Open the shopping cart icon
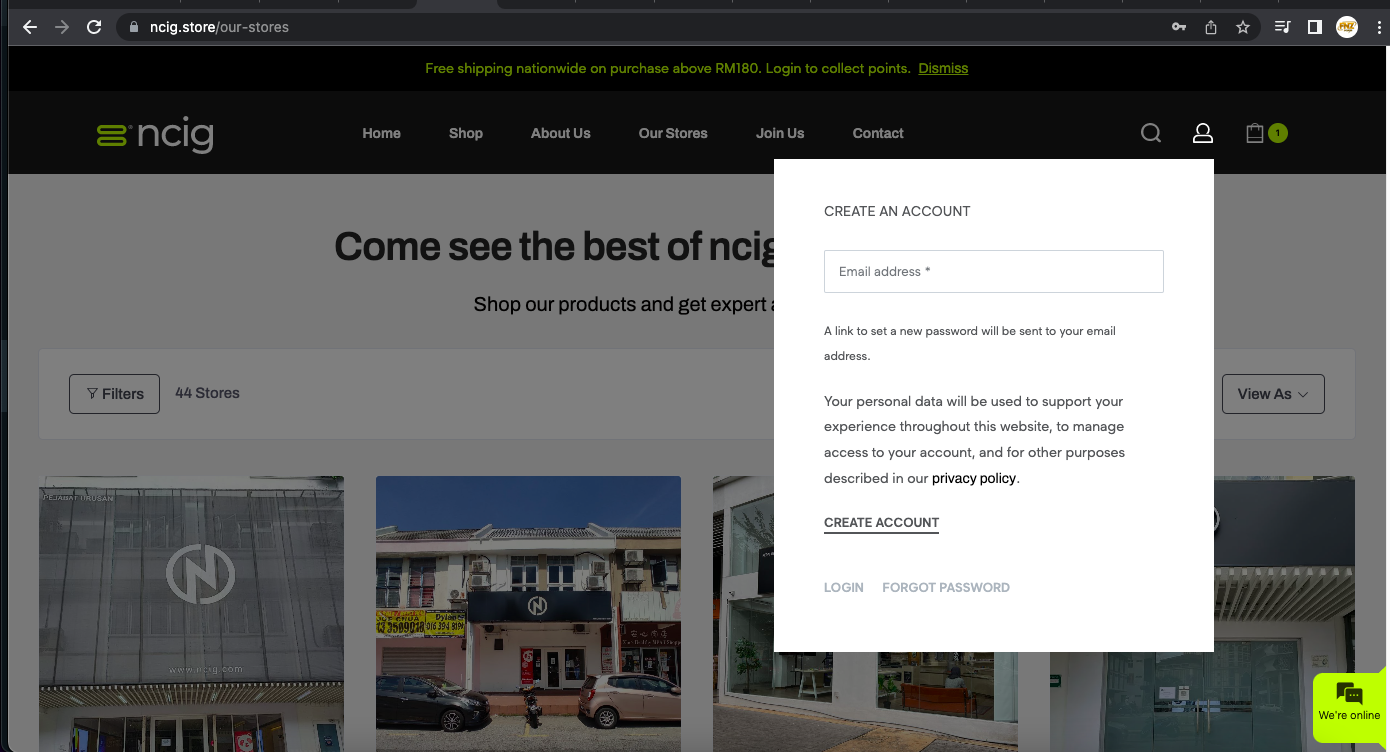Image resolution: width=1390 pixels, height=752 pixels. point(1256,133)
